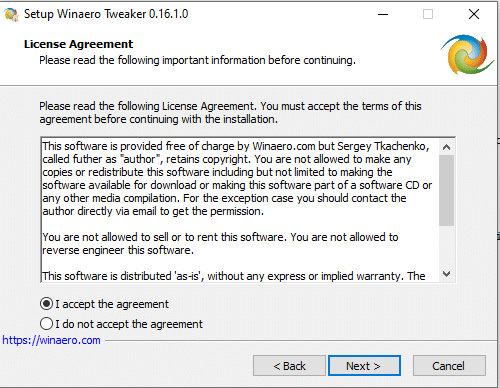Close the Winaero Tweaker setup window

click(x=474, y=14)
